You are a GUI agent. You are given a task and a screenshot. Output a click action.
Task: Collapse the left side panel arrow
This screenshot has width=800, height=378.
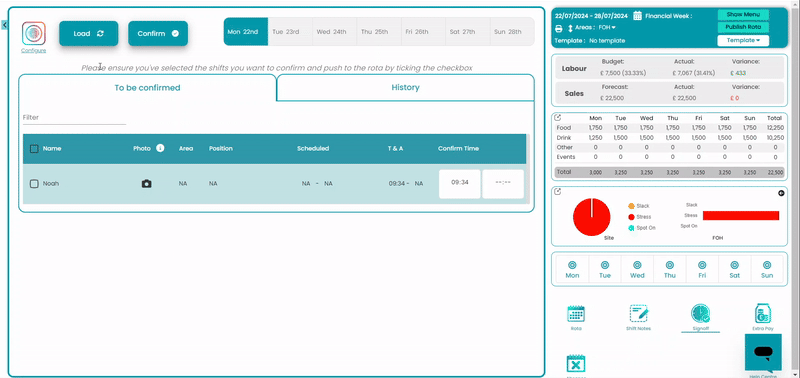4,24
